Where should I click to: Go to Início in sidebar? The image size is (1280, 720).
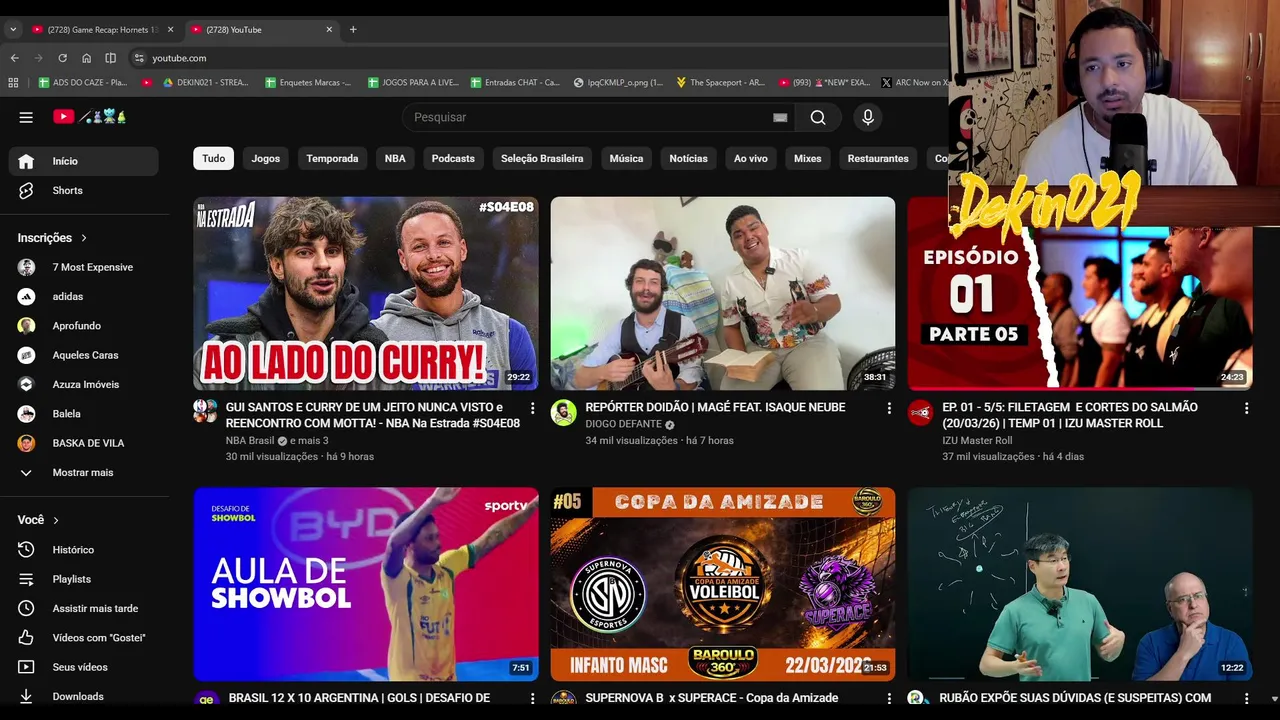click(x=84, y=161)
